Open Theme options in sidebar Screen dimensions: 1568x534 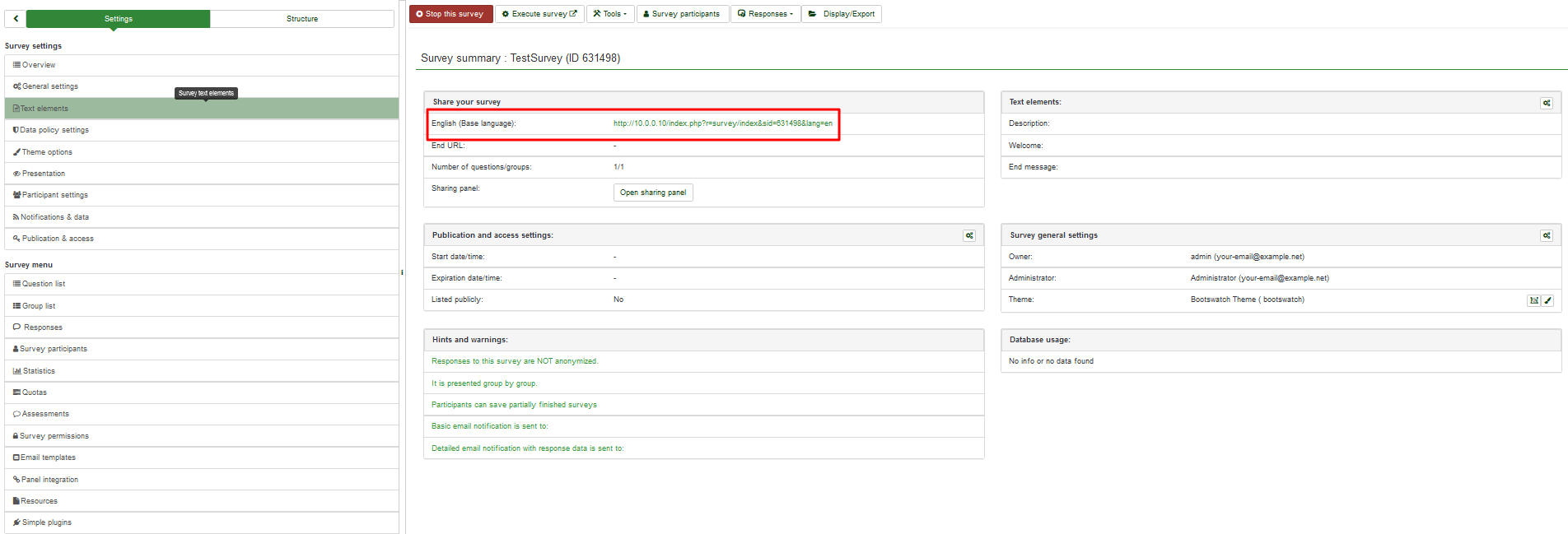pyautogui.click(x=47, y=152)
